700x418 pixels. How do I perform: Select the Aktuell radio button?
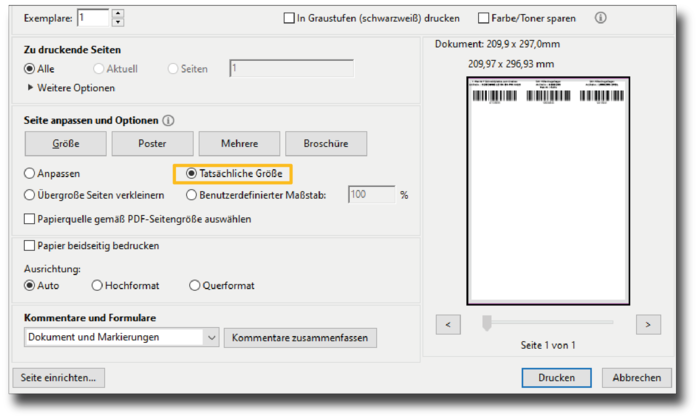98,69
